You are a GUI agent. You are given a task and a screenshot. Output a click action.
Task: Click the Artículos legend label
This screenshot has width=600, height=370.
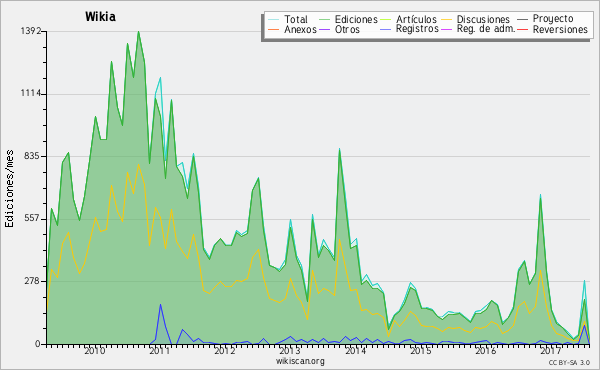[x=416, y=19]
